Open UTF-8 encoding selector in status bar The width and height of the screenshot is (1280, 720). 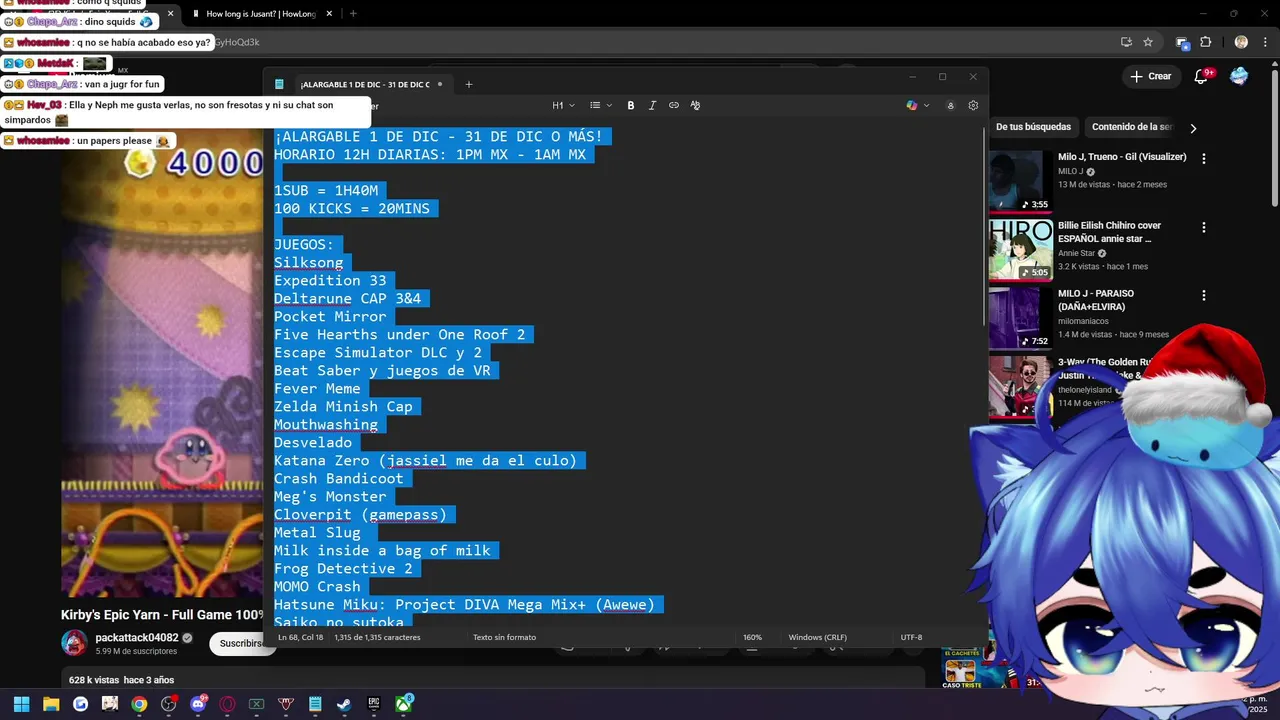[x=911, y=637]
